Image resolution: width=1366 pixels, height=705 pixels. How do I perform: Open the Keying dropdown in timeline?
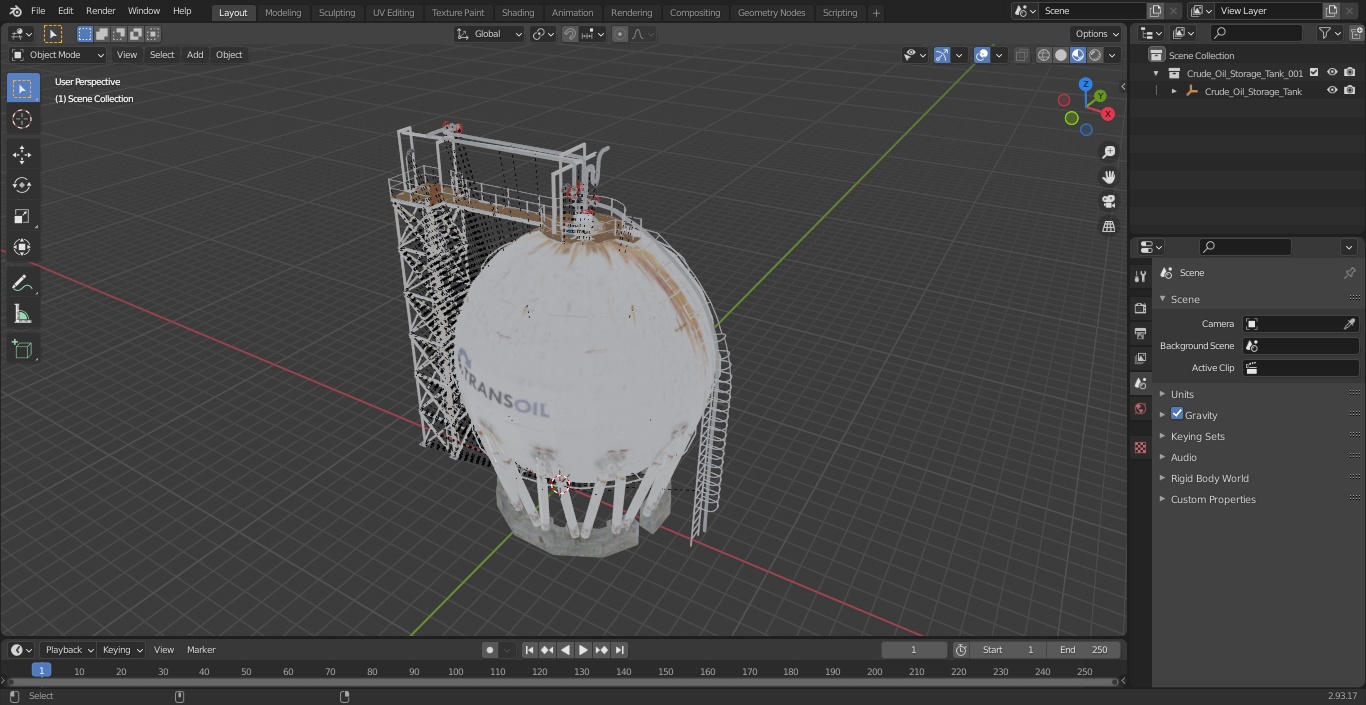(122, 650)
